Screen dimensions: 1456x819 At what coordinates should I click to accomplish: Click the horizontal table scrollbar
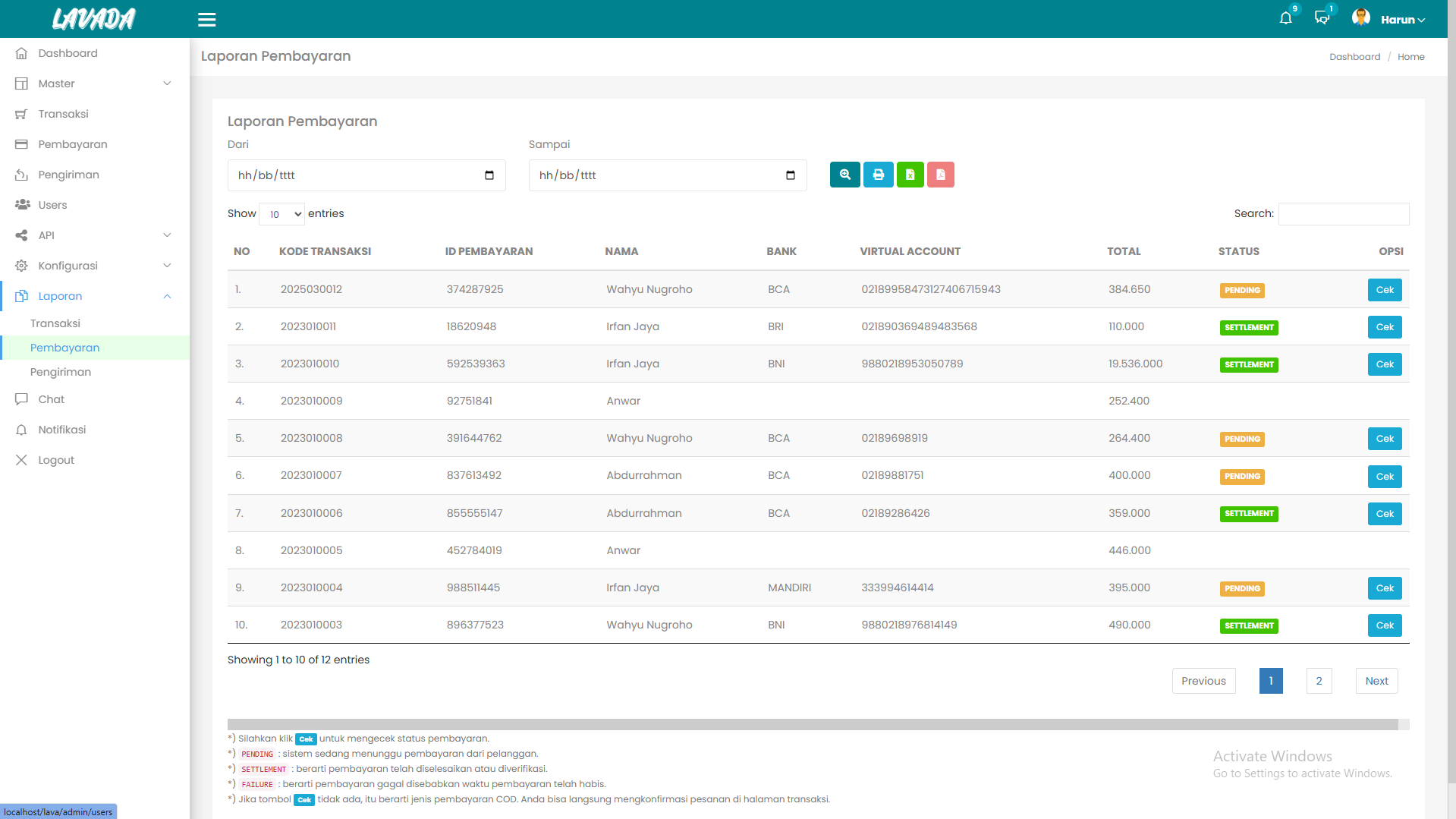(x=813, y=724)
